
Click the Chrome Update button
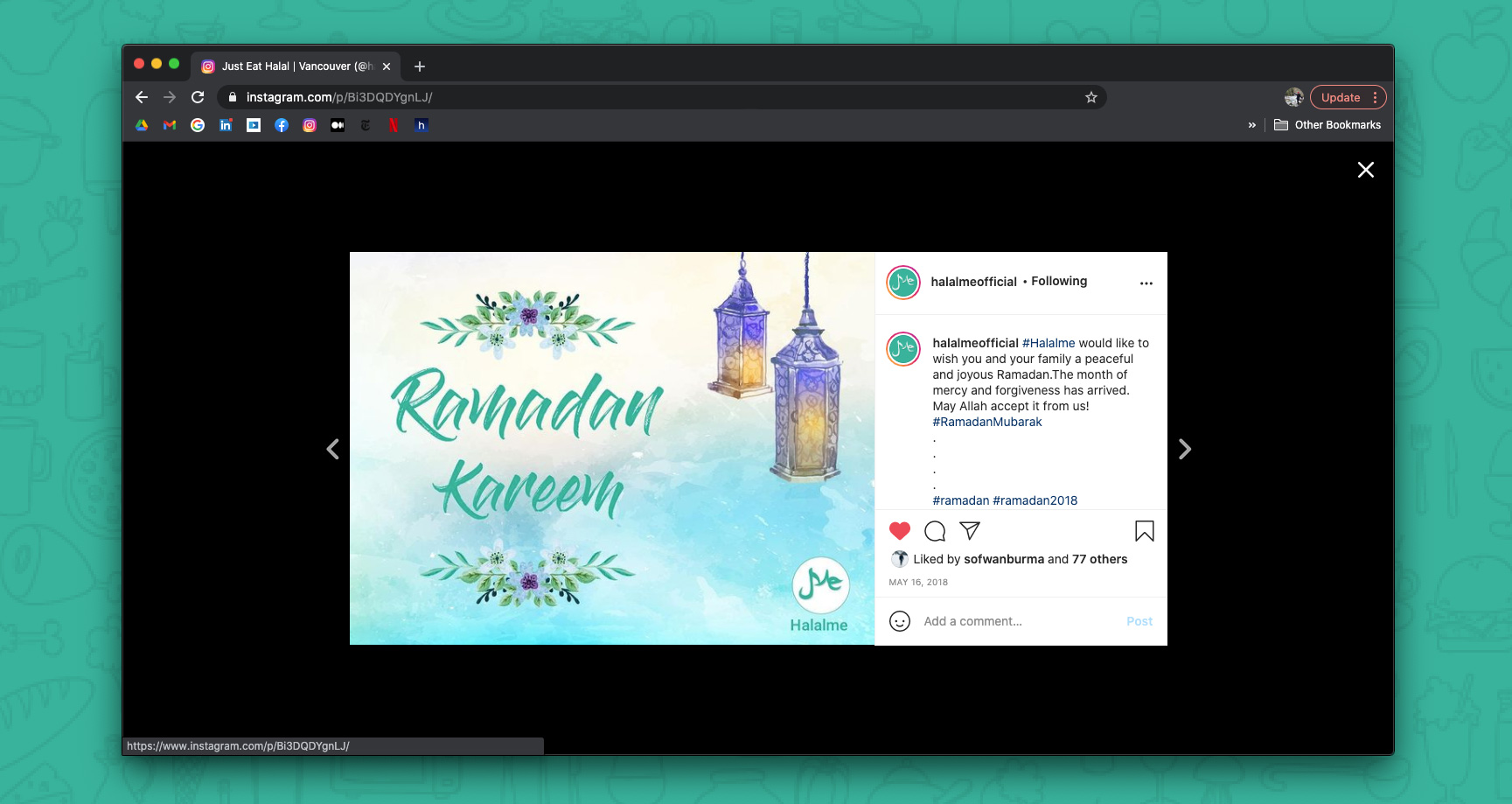[x=1340, y=98]
